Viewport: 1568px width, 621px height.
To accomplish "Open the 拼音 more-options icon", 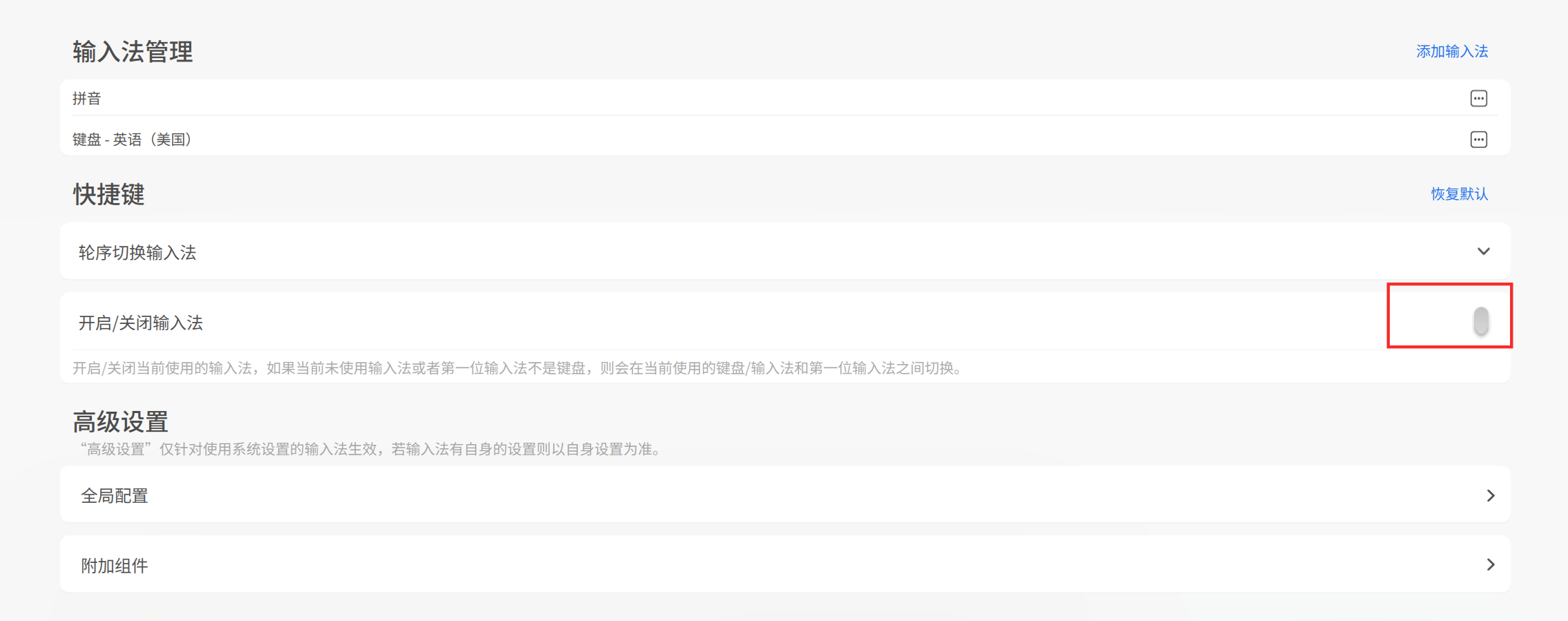I will pos(1478,99).
